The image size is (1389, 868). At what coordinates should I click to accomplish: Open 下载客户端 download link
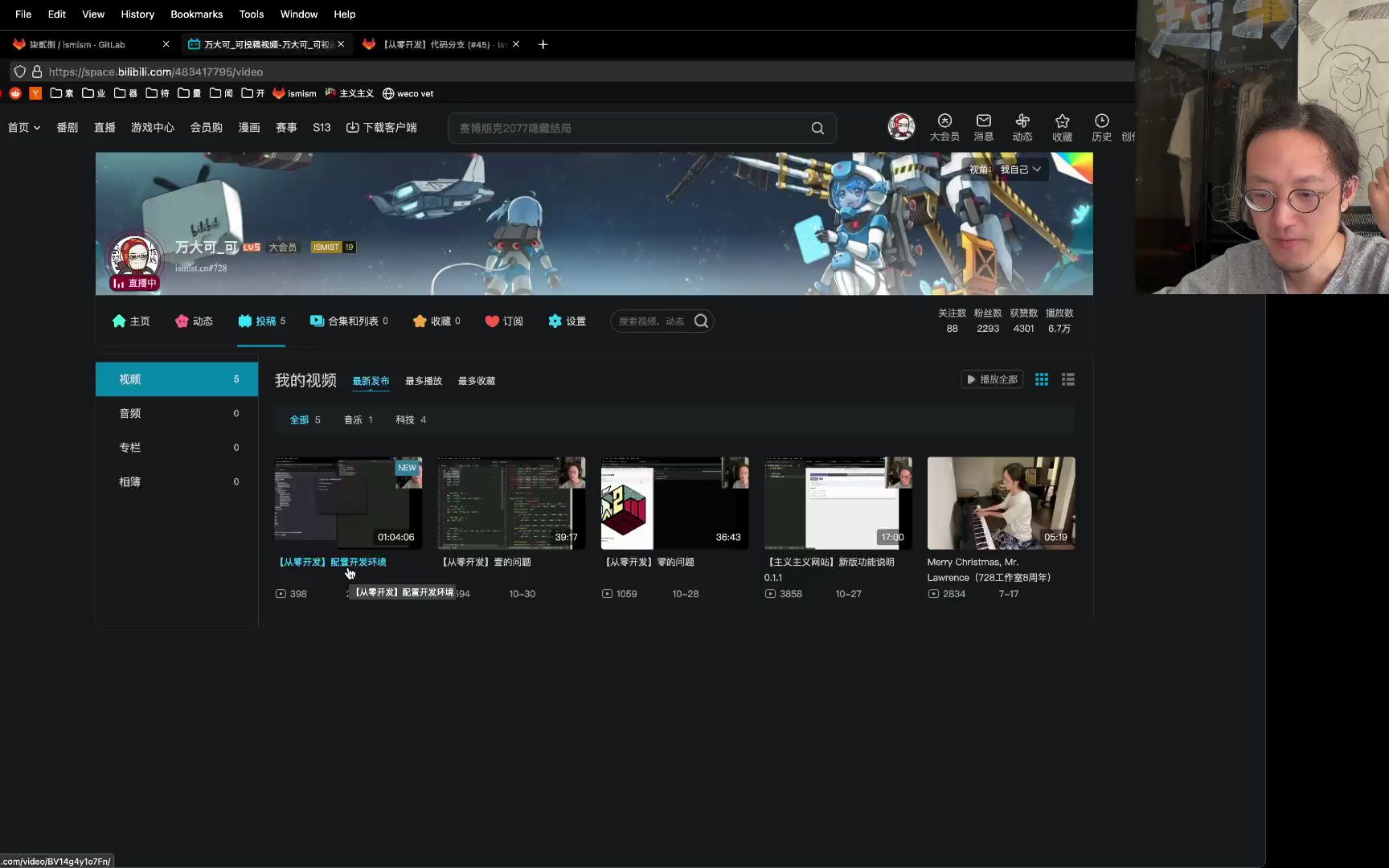point(381,127)
